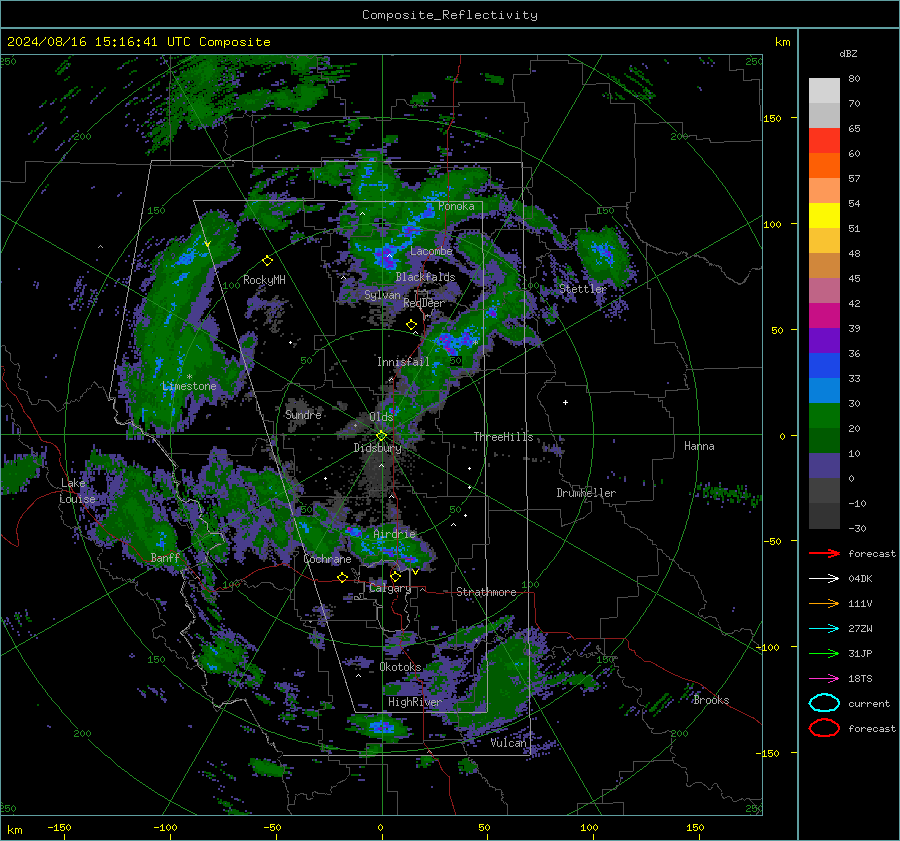Click the Innisfail label
The width and height of the screenshot is (900, 841).
[403, 362]
